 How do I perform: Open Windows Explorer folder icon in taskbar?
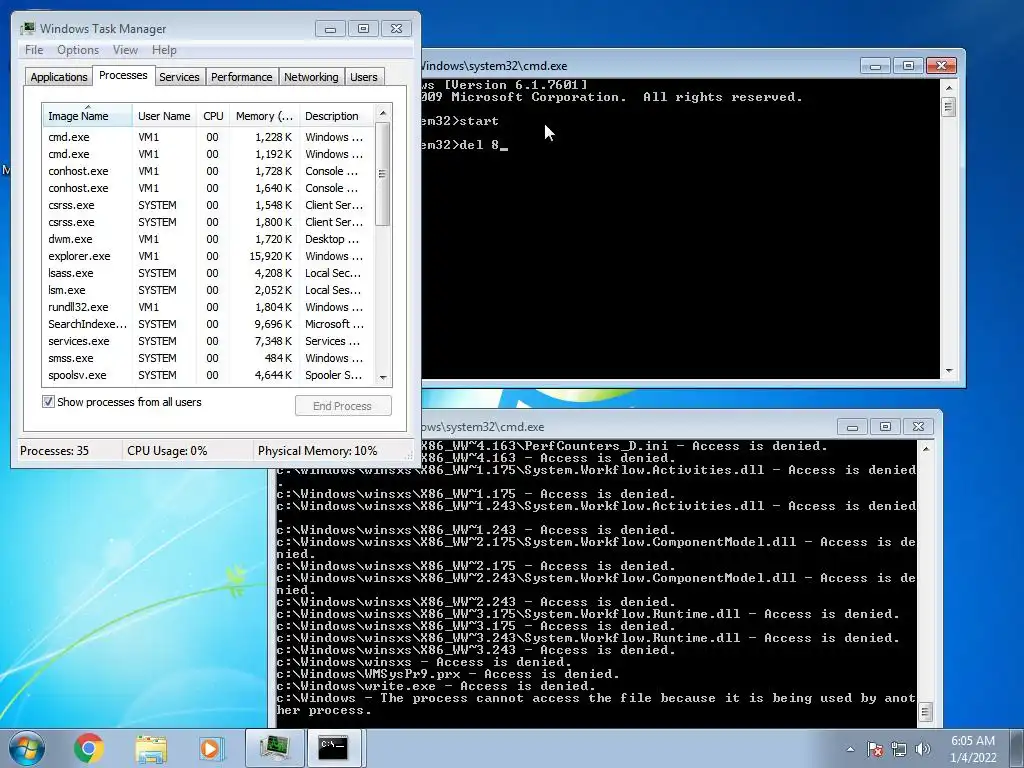pos(151,748)
